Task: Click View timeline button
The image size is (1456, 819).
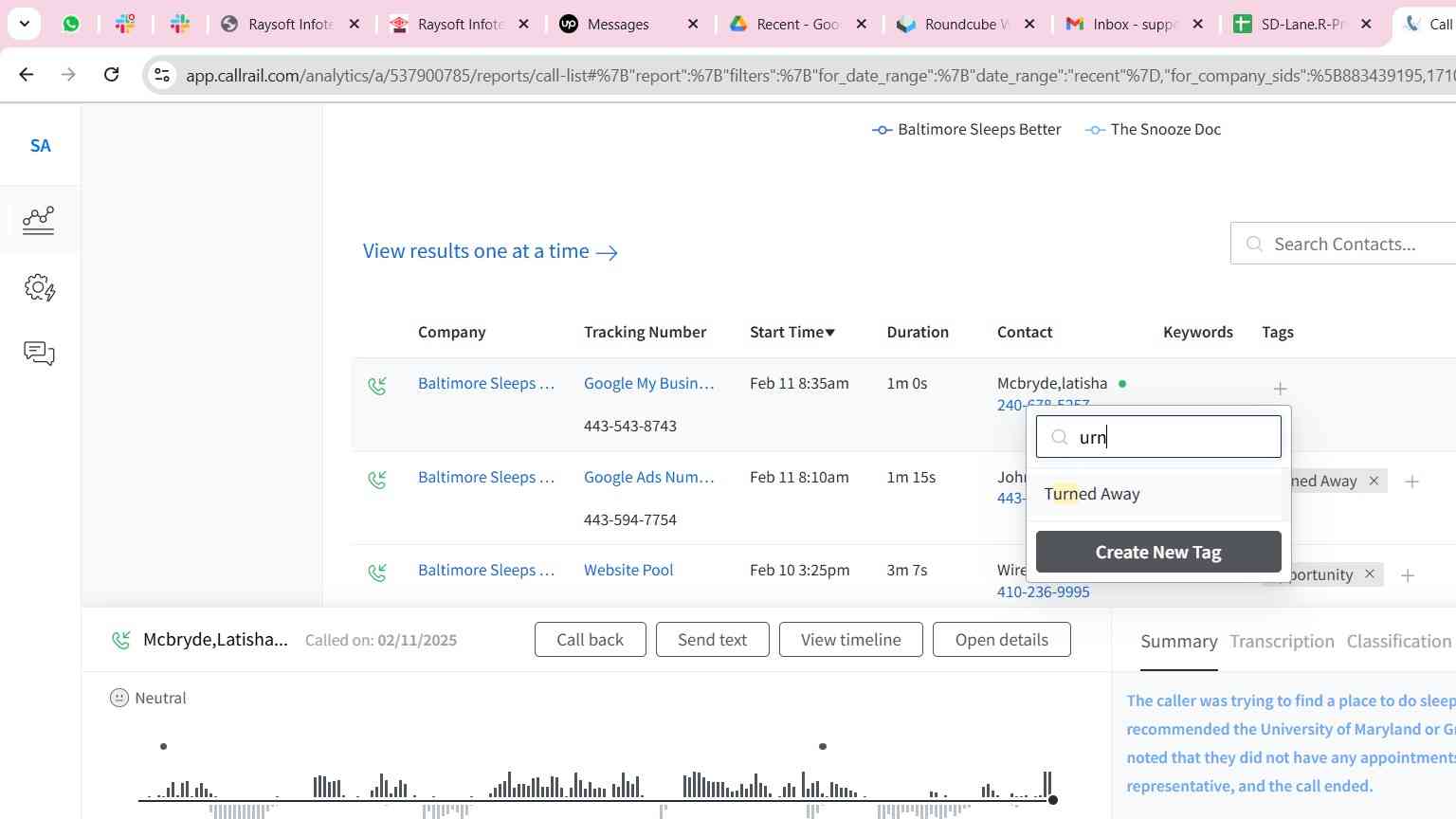Action: point(850,640)
